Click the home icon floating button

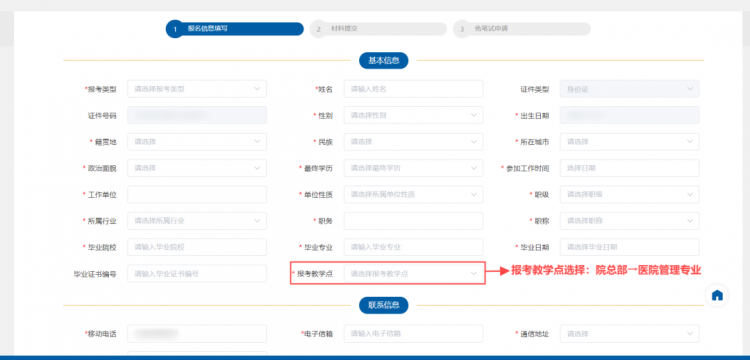(x=717, y=295)
